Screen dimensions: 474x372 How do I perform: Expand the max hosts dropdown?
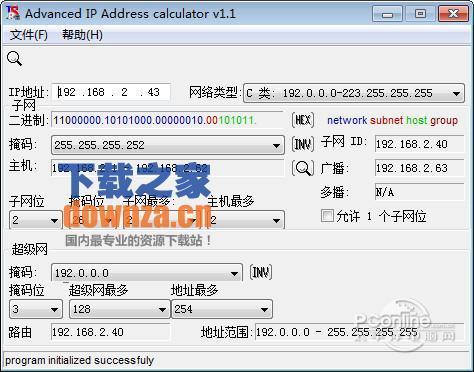point(246,220)
